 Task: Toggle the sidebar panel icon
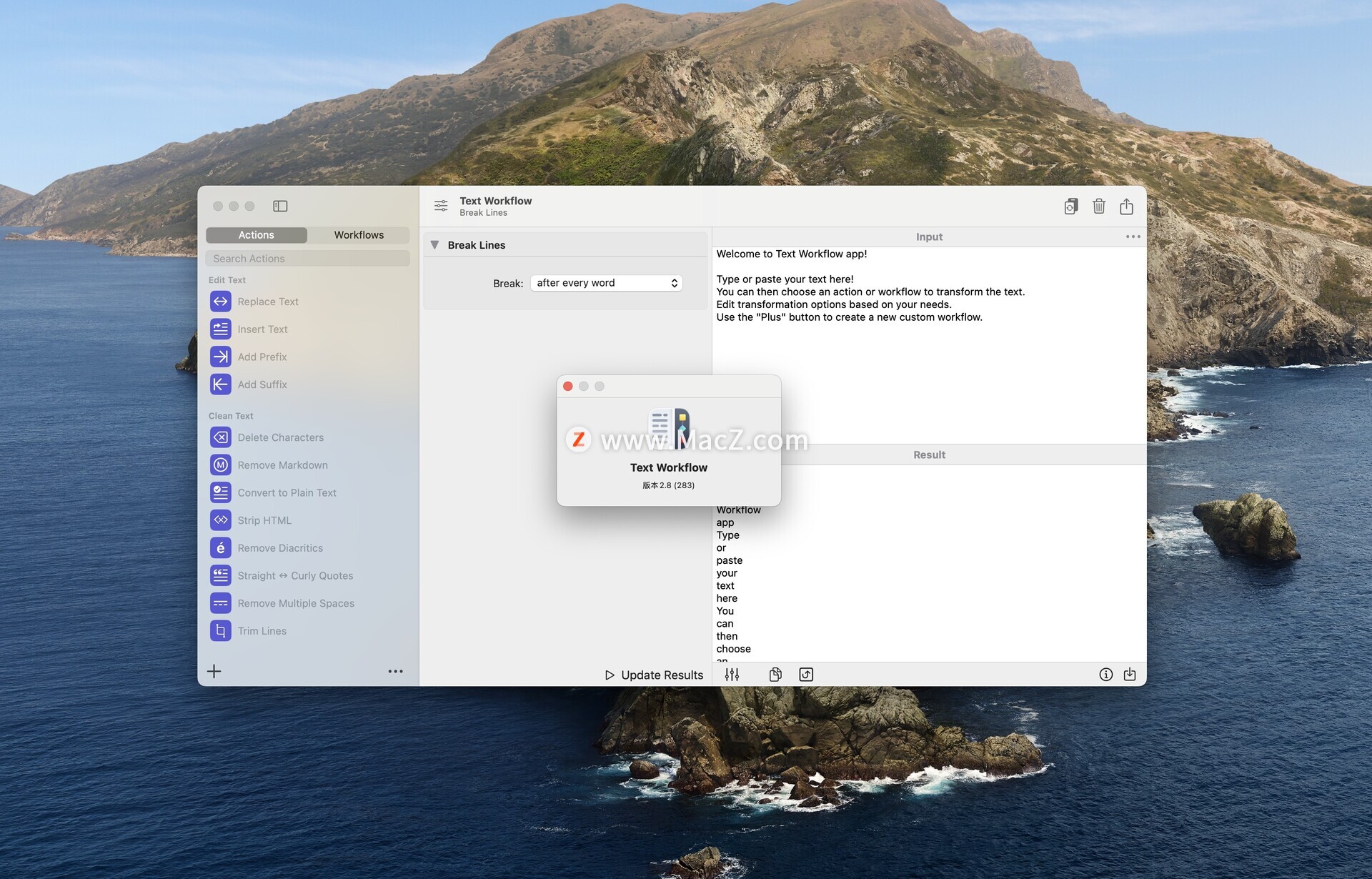point(280,206)
